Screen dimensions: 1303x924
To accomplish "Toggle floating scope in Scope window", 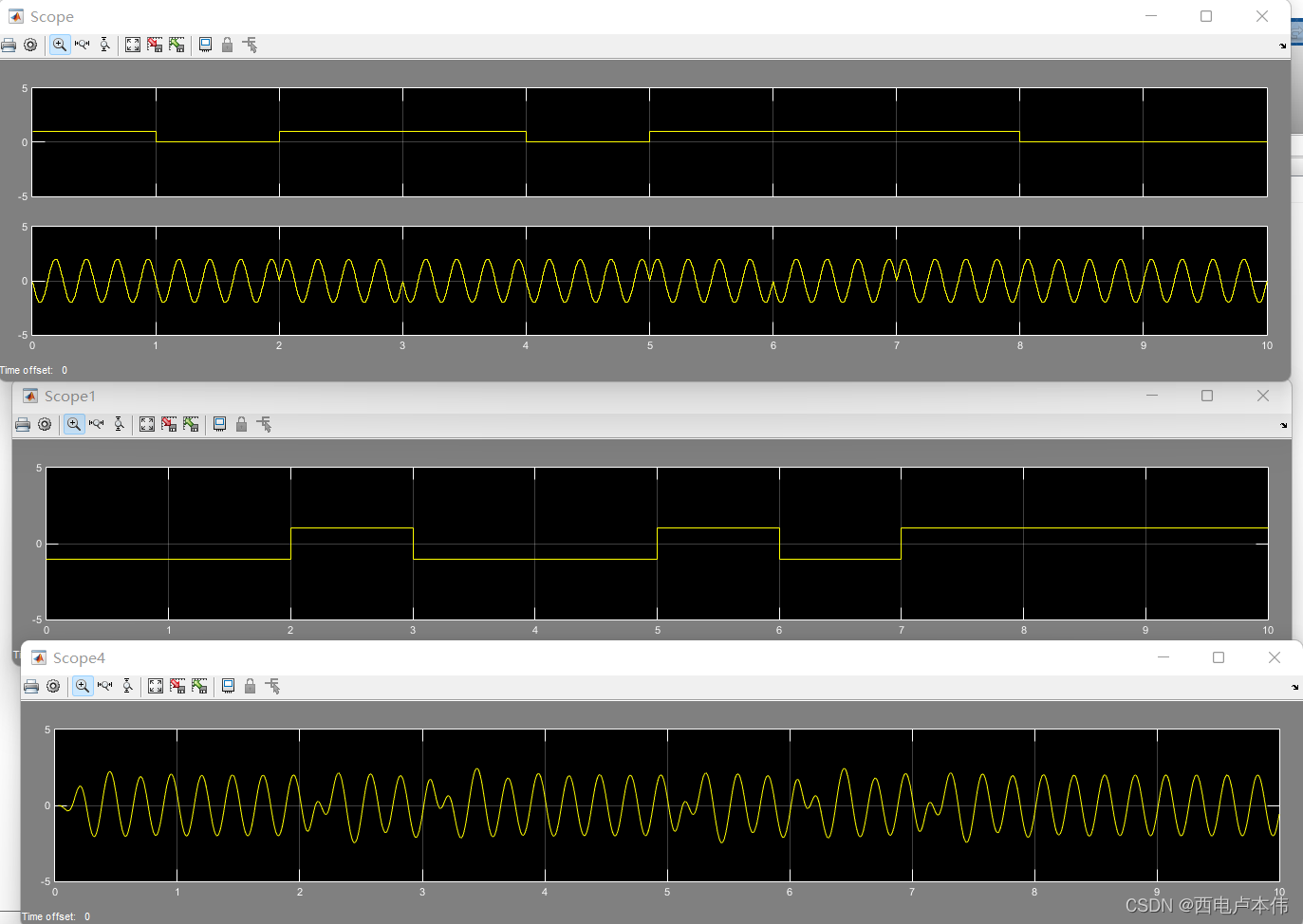I will click(205, 45).
